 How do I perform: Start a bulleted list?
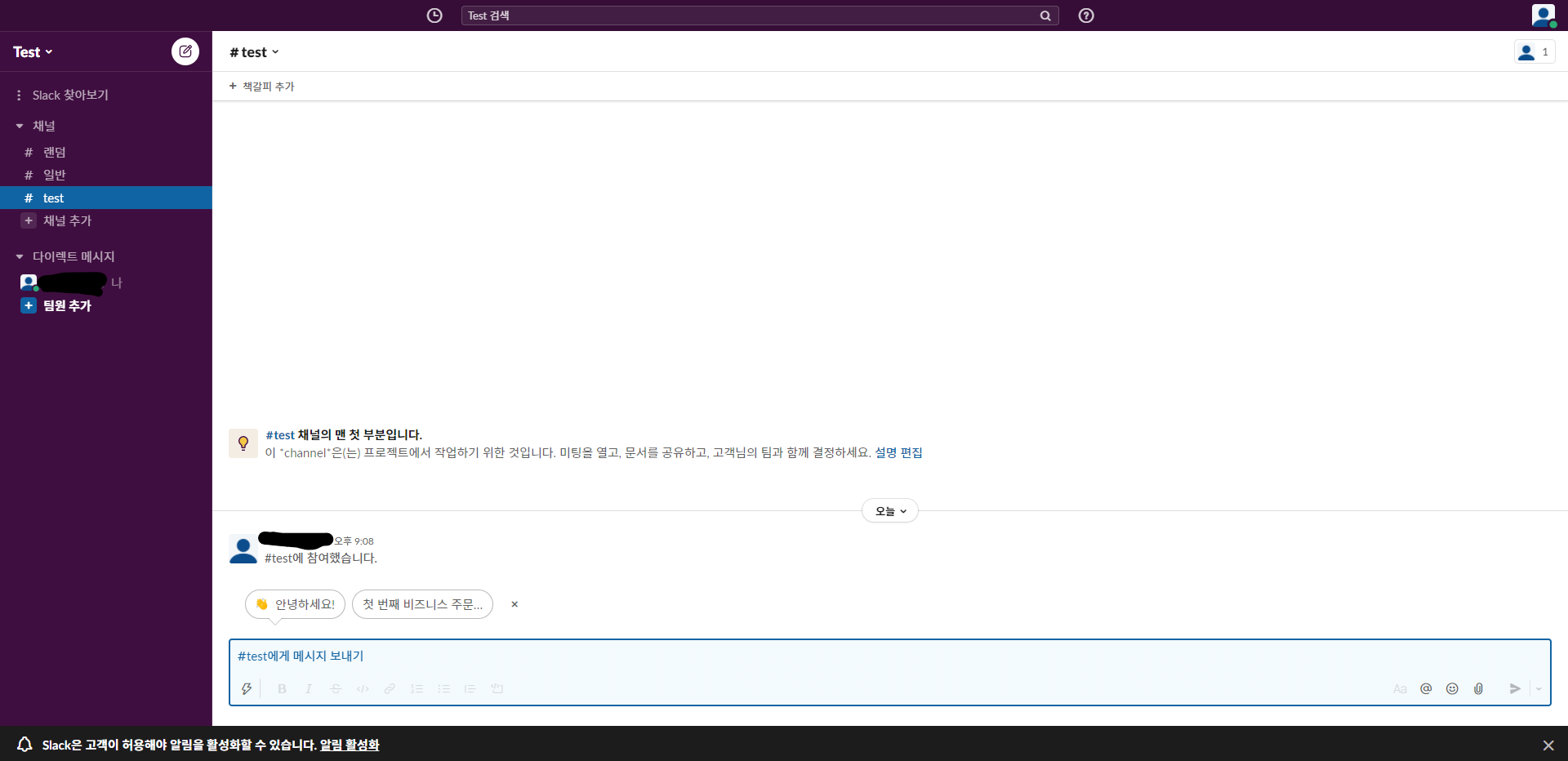(443, 688)
